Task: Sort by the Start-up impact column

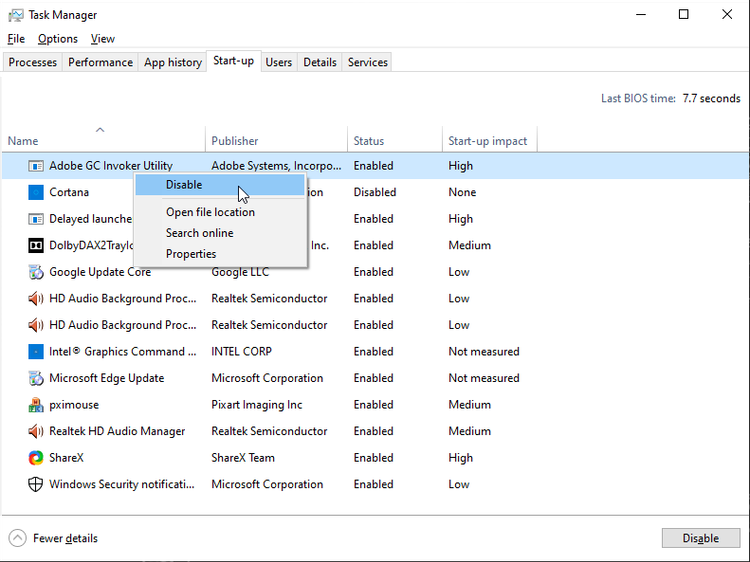Action: (x=487, y=141)
